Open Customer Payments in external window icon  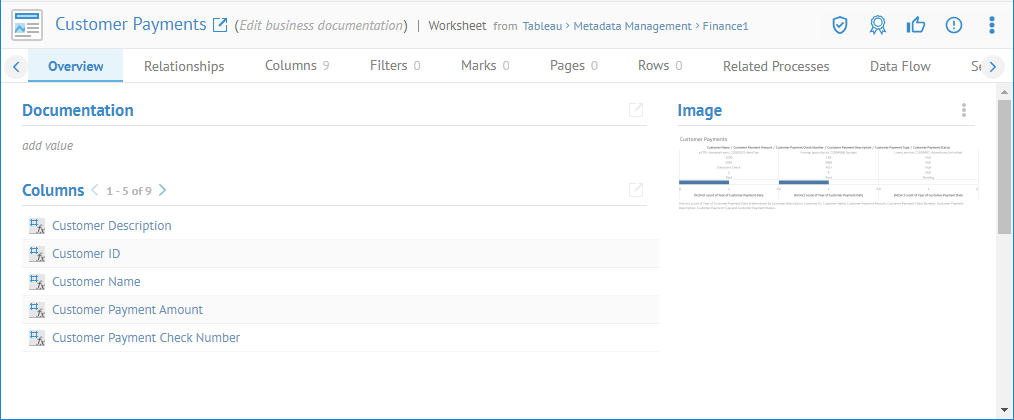click(221, 24)
